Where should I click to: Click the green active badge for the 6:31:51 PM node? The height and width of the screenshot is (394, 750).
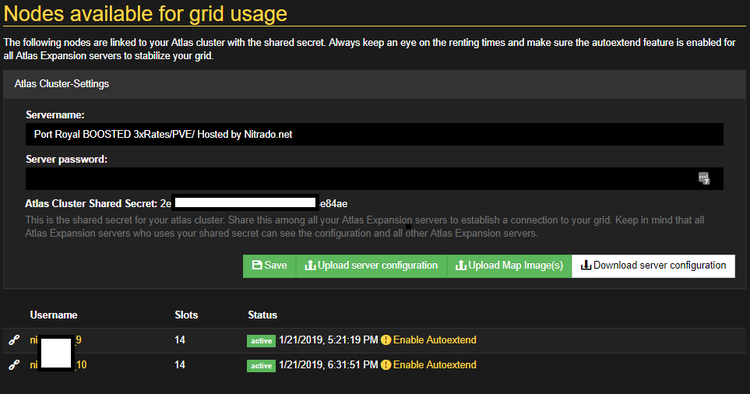261,365
